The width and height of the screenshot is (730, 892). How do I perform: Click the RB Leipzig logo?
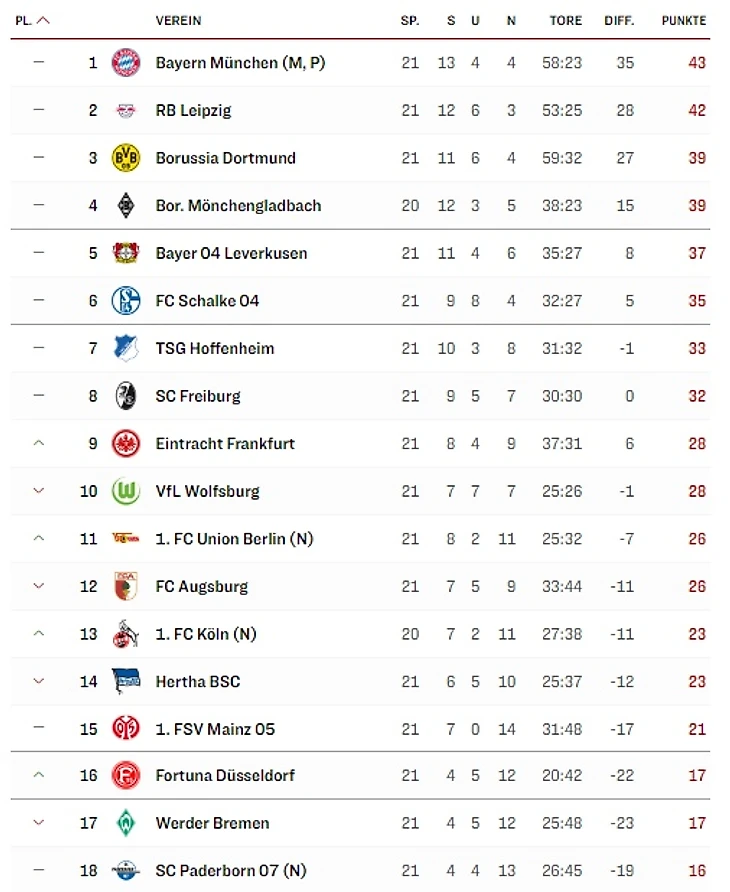[x=126, y=110]
